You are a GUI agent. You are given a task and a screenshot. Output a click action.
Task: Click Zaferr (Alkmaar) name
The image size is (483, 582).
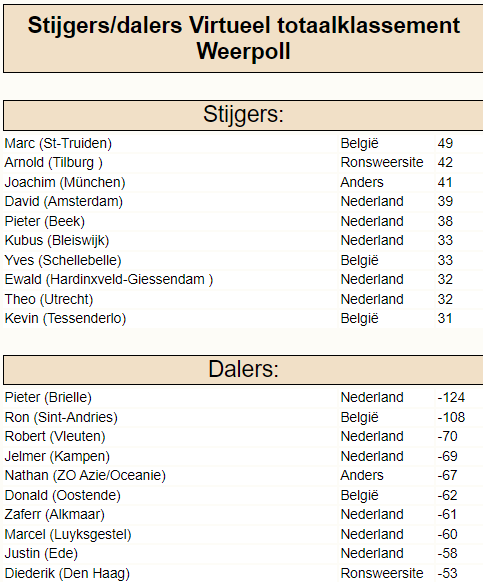coord(55,514)
